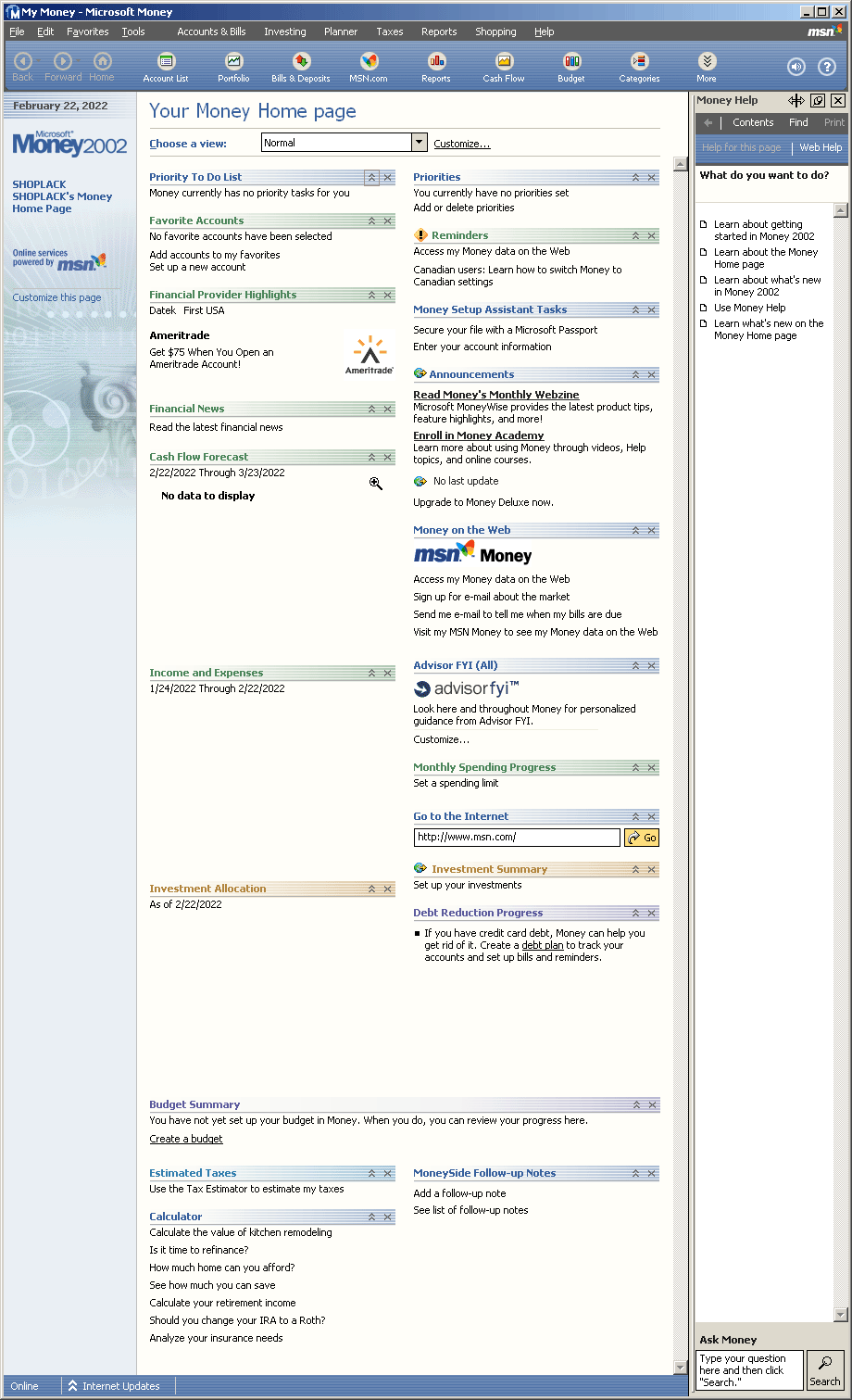Click the magnifier icon in Cash Flow Forecast
Viewport: 852px width, 1400px height.
point(376,484)
